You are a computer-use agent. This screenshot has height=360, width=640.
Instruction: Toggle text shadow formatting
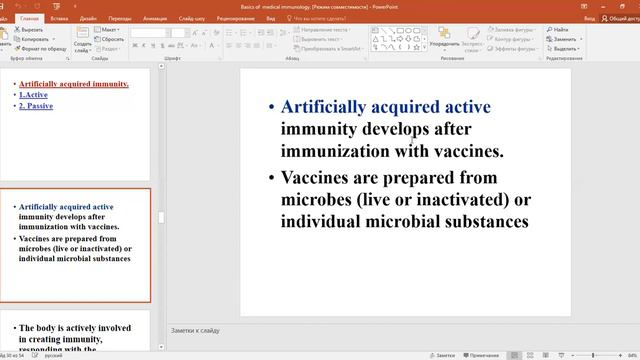click(x=162, y=46)
